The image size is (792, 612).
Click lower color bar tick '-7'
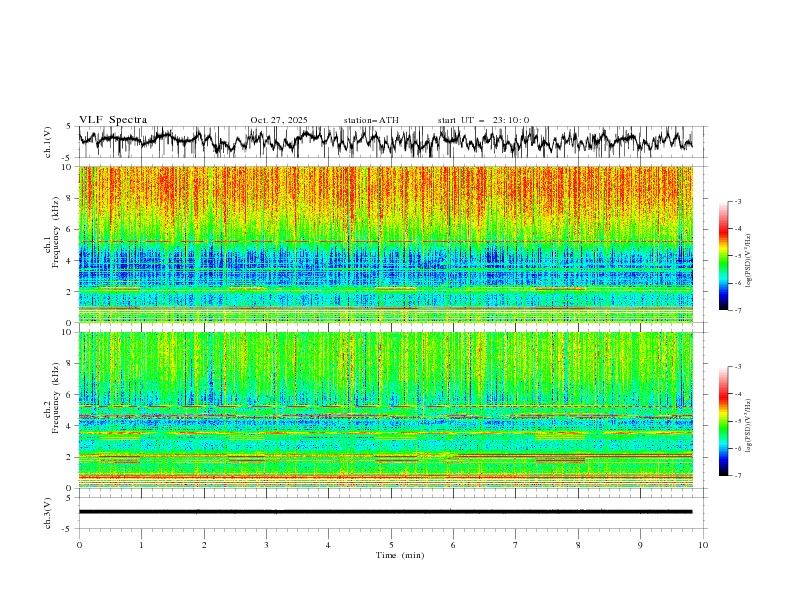coord(737,476)
